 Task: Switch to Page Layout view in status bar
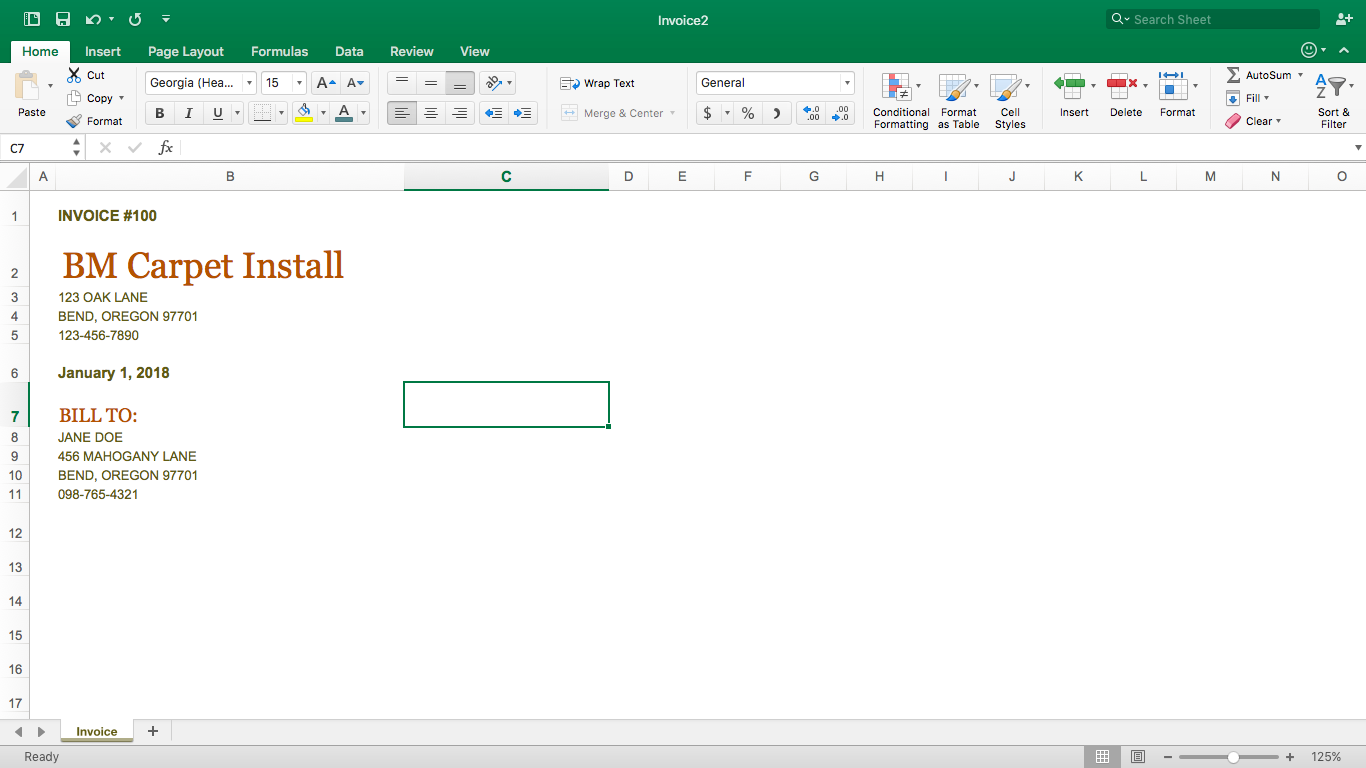1137,757
